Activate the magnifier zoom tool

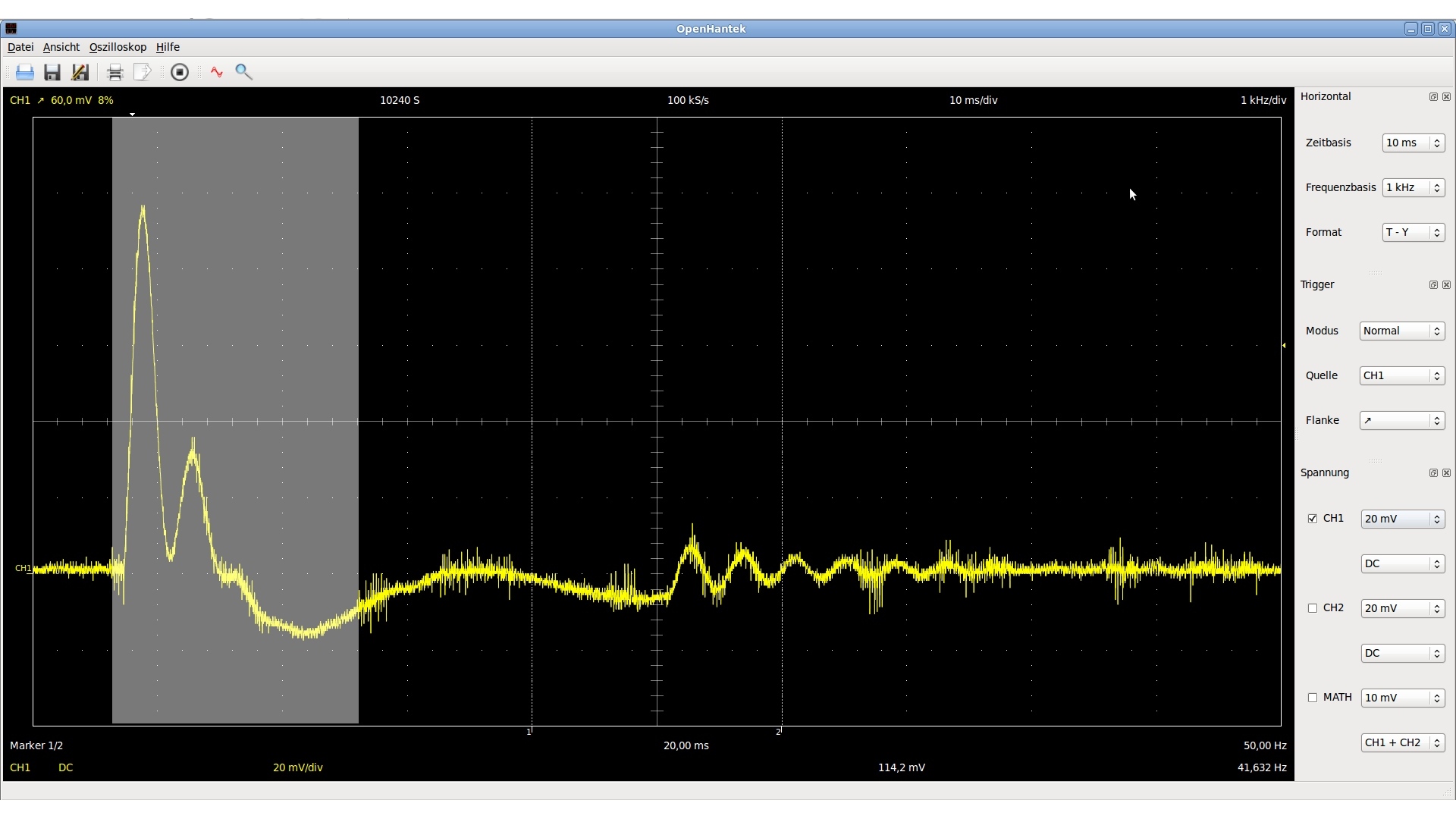tap(243, 72)
